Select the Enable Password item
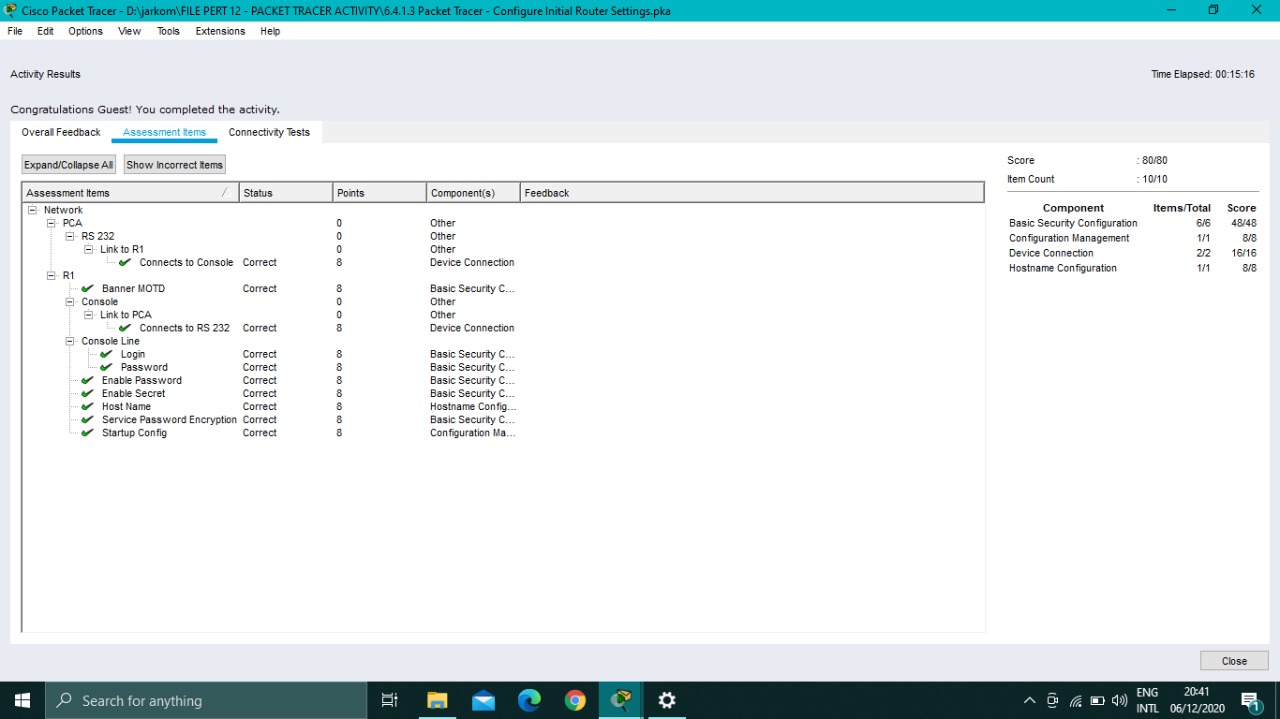1280x719 pixels. pos(142,380)
